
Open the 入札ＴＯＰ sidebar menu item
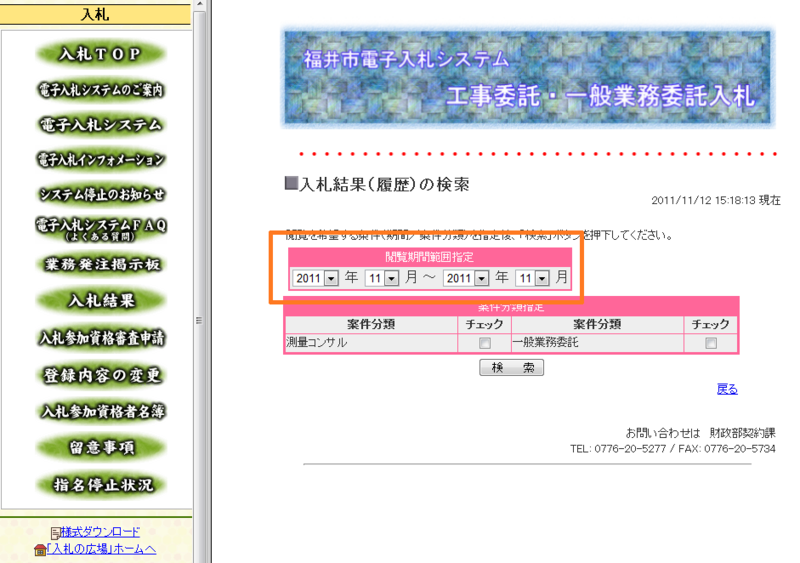(101, 54)
